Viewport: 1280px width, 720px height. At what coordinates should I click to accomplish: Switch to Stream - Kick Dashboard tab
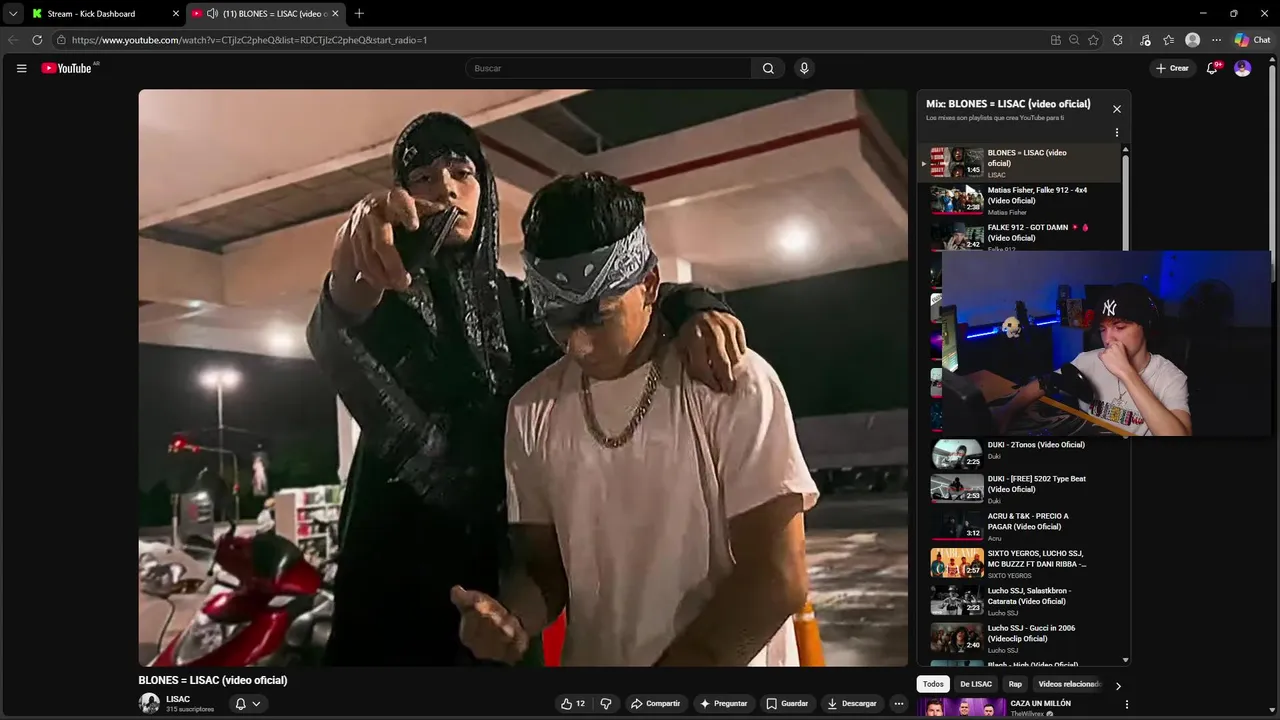pos(105,14)
